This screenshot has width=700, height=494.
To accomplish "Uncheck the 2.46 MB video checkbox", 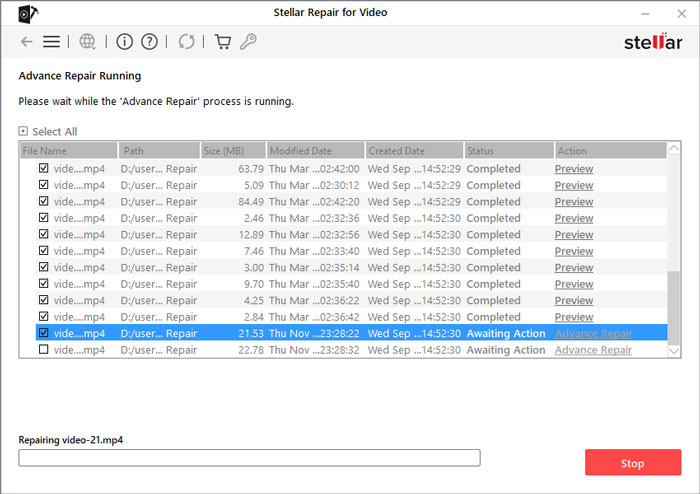I will (x=44, y=218).
